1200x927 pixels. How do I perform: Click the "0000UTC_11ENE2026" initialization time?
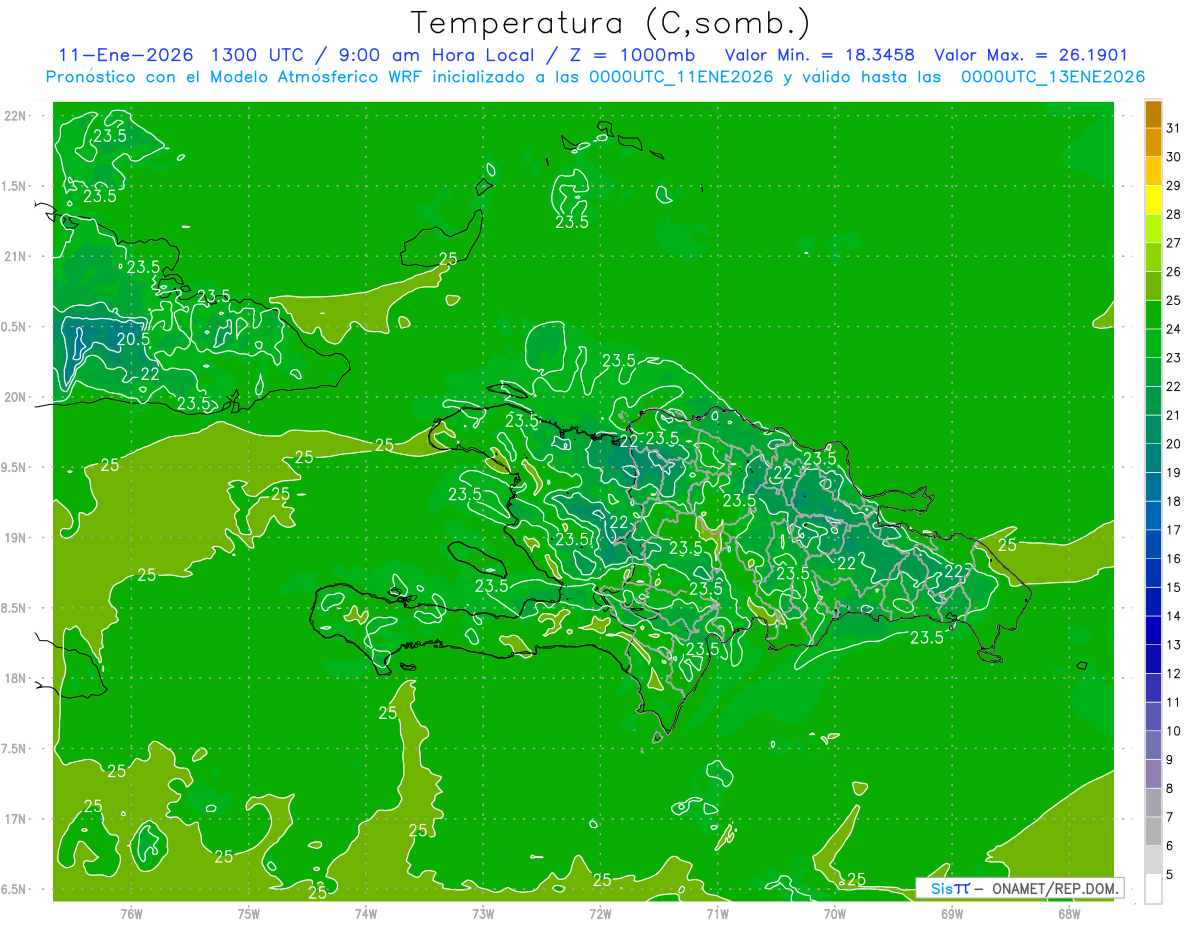point(681,77)
